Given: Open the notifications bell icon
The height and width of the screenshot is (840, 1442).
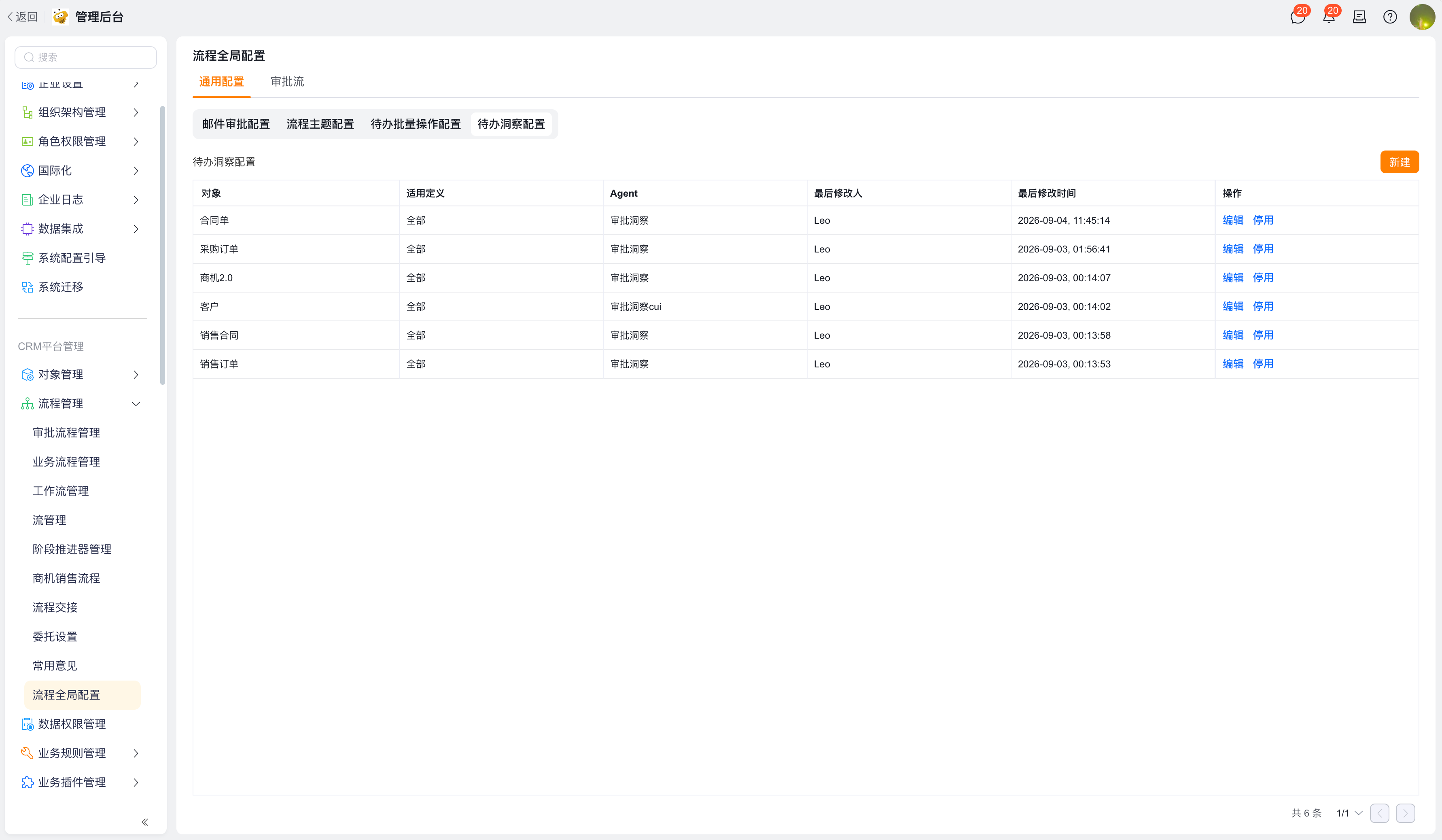Looking at the screenshot, I should click(x=1329, y=17).
